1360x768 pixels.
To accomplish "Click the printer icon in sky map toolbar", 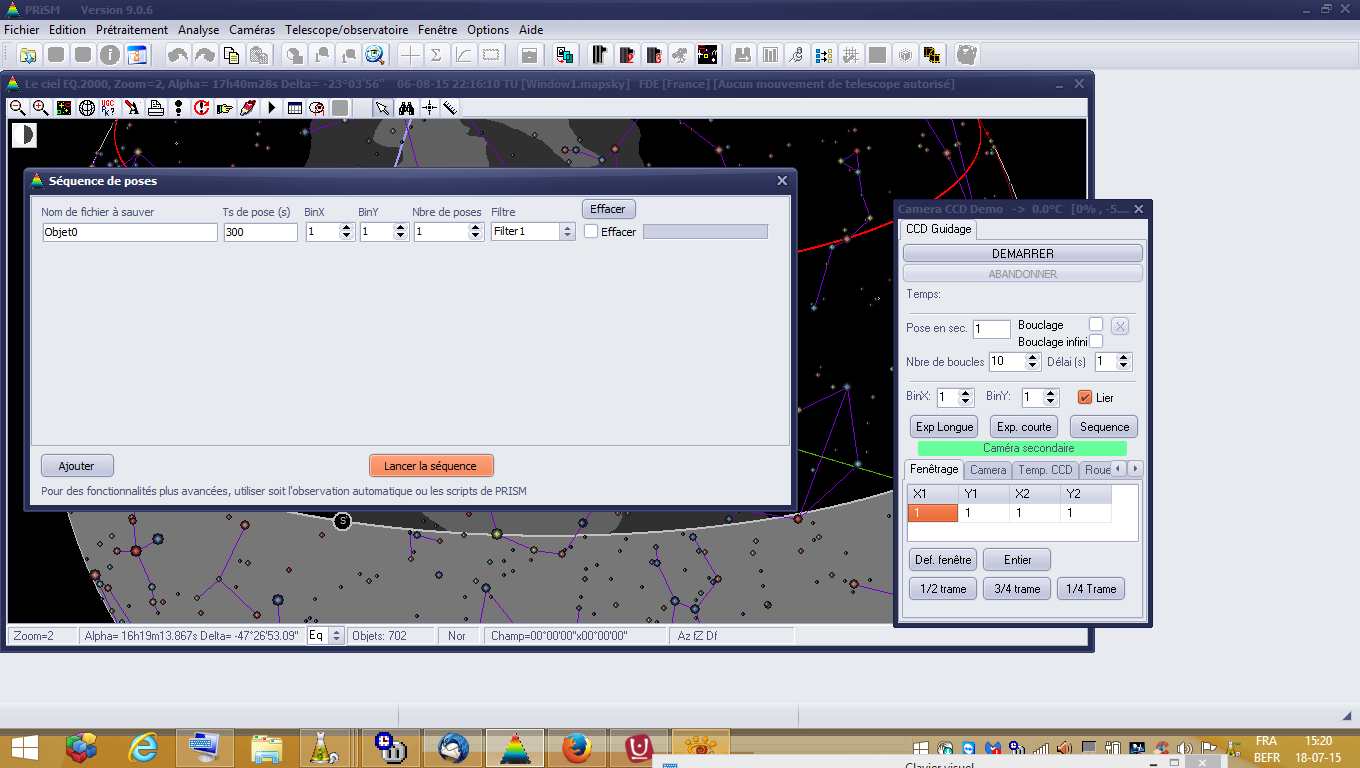I will [155, 108].
